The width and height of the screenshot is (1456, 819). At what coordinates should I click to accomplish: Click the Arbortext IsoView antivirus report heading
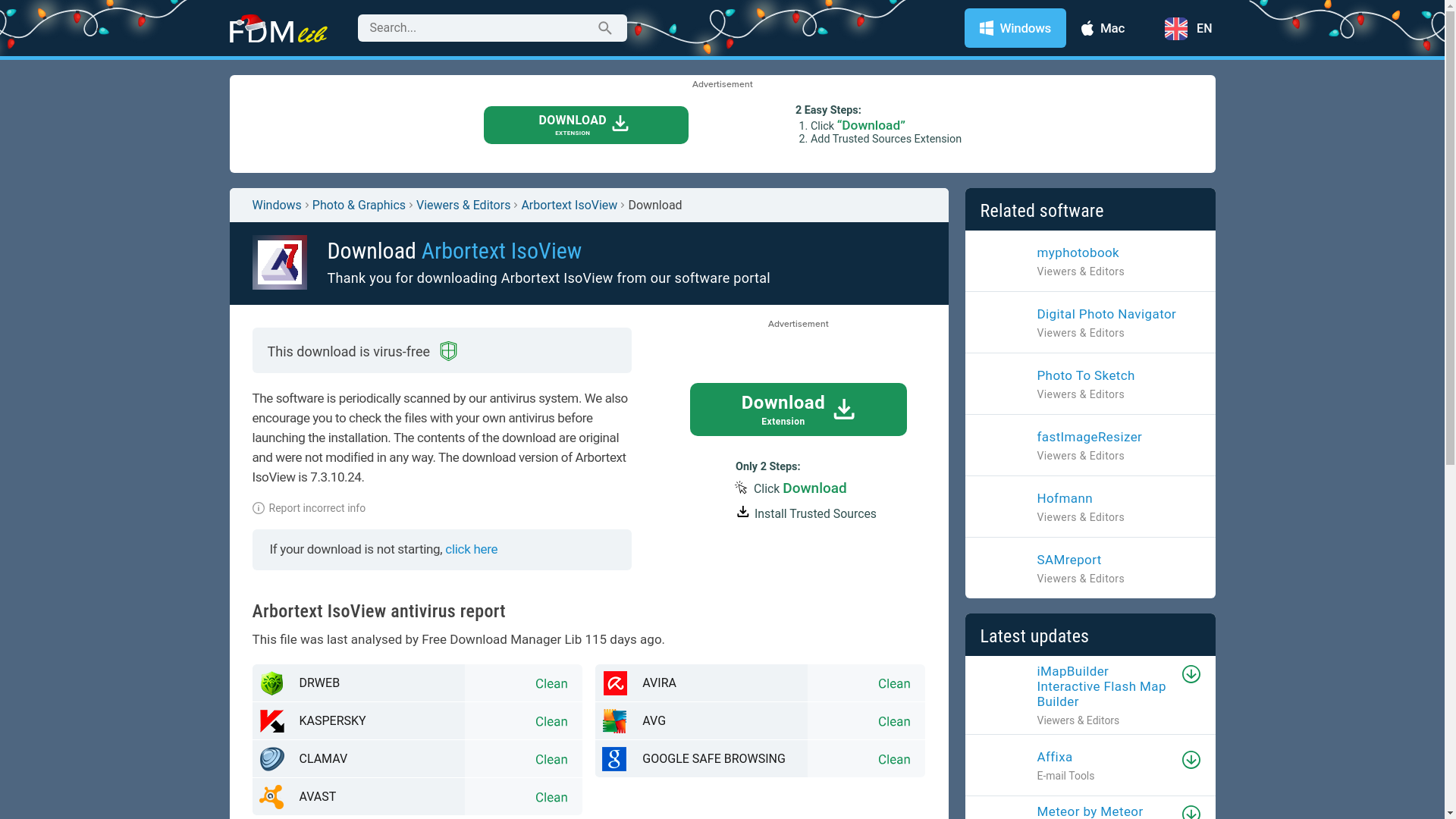[x=378, y=611]
